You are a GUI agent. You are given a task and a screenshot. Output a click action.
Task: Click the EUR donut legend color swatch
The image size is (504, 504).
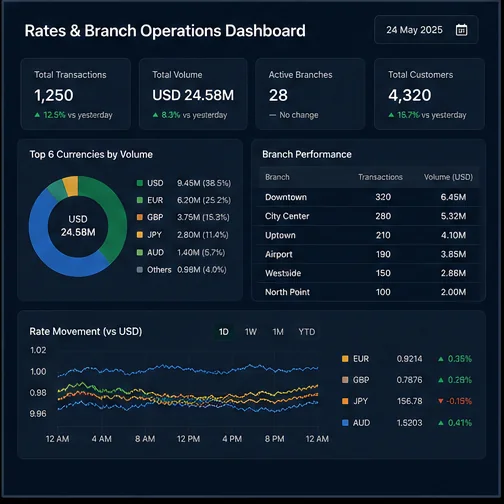(x=140, y=200)
